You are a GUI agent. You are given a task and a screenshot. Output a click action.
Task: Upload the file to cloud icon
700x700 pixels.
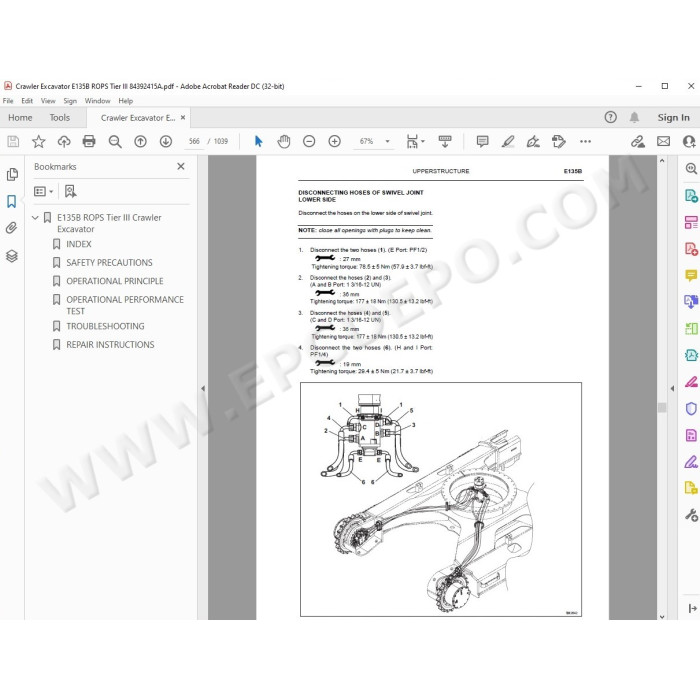(64, 142)
